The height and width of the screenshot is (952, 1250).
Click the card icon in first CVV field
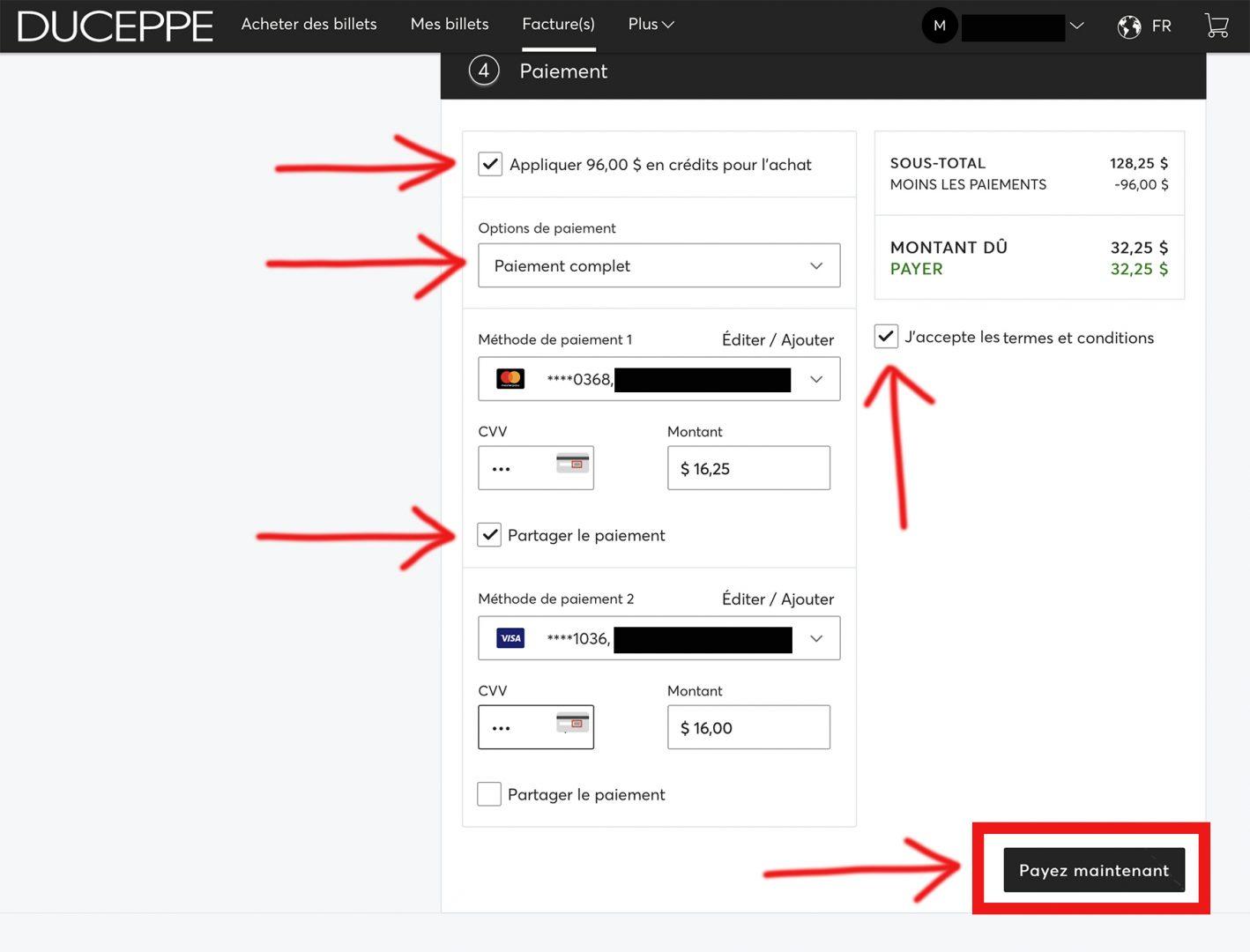pyautogui.click(x=572, y=463)
